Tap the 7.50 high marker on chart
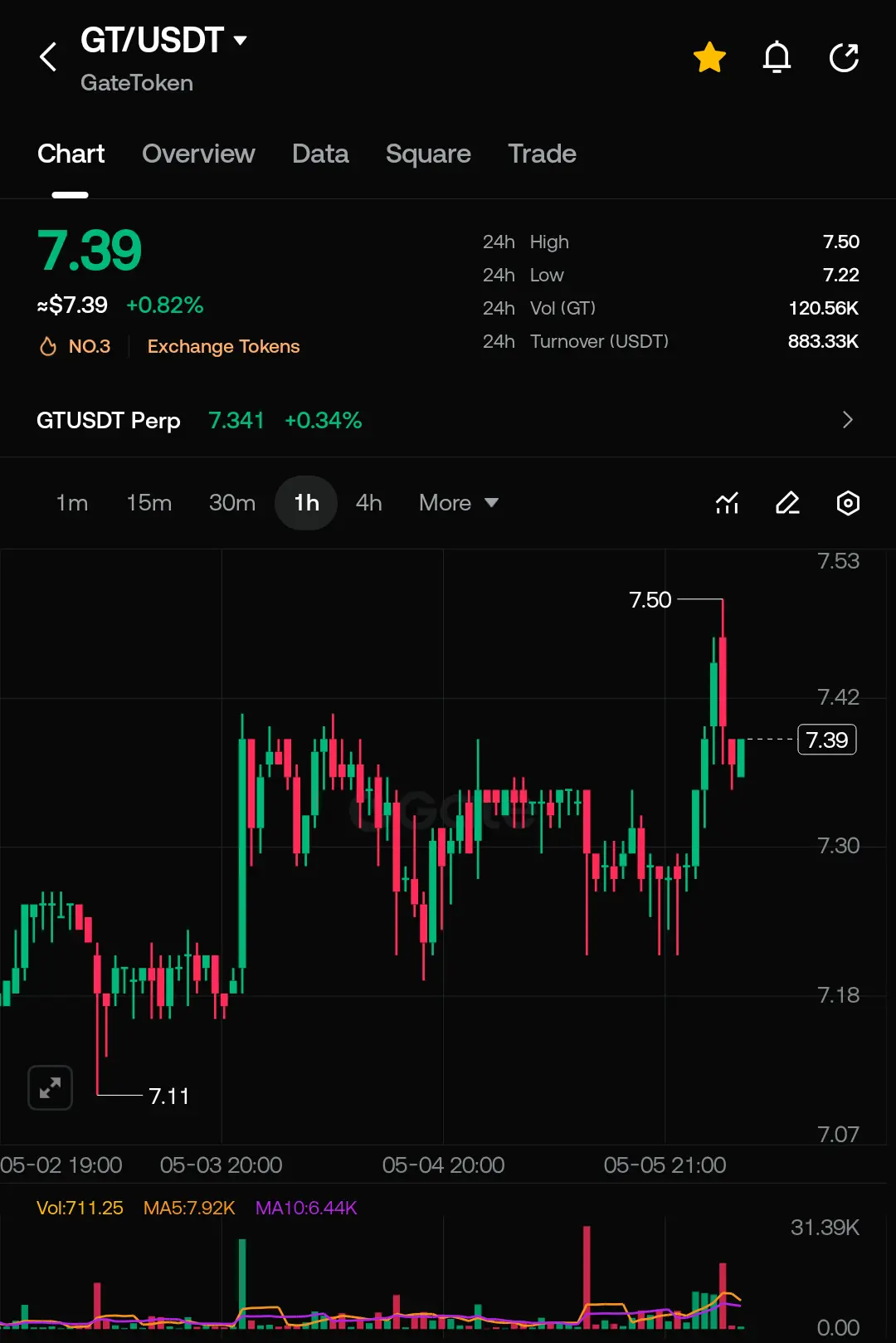Image resolution: width=896 pixels, height=1343 pixels. 650,599
